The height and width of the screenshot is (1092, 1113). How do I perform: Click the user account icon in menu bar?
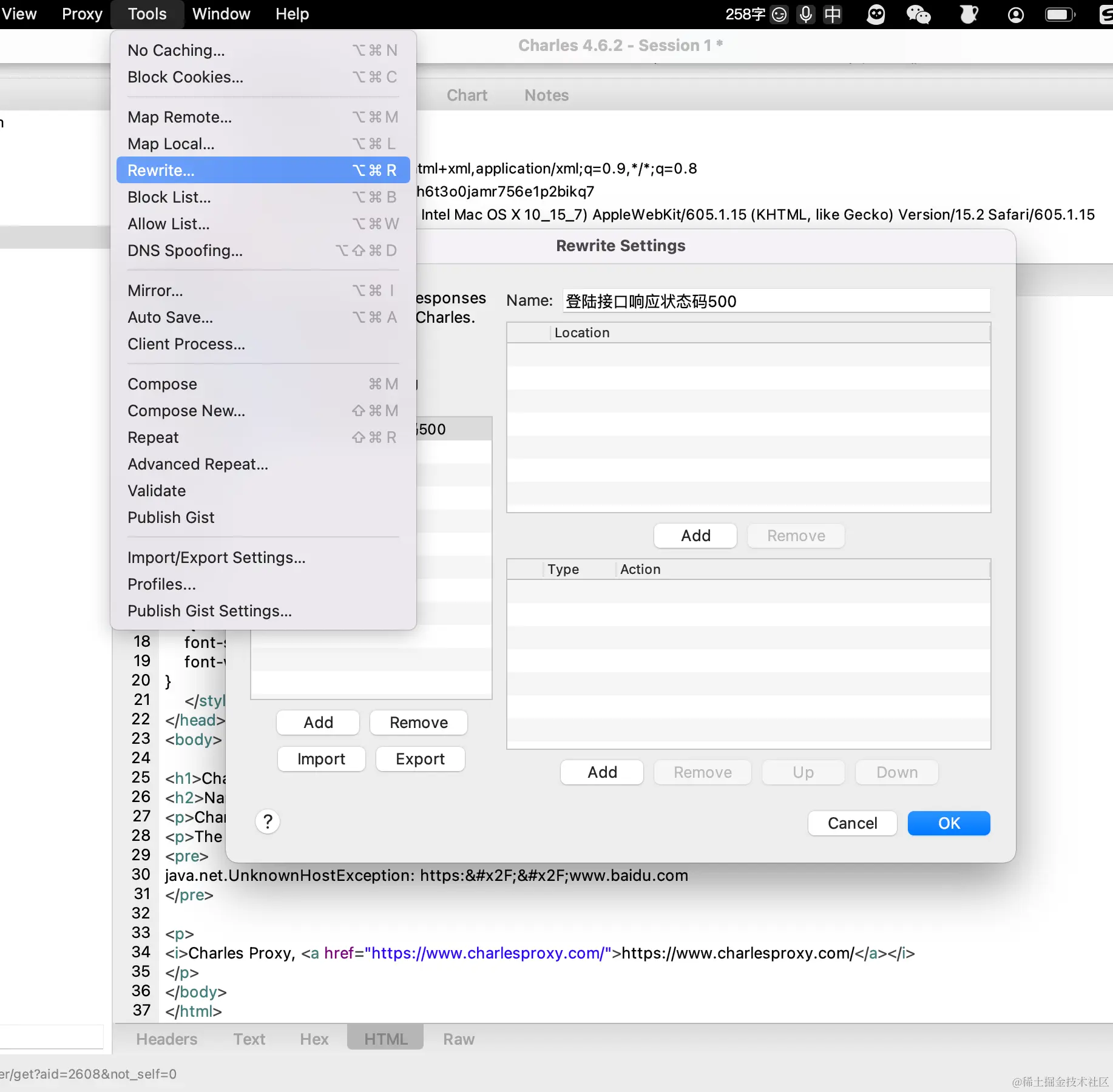(1016, 14)
